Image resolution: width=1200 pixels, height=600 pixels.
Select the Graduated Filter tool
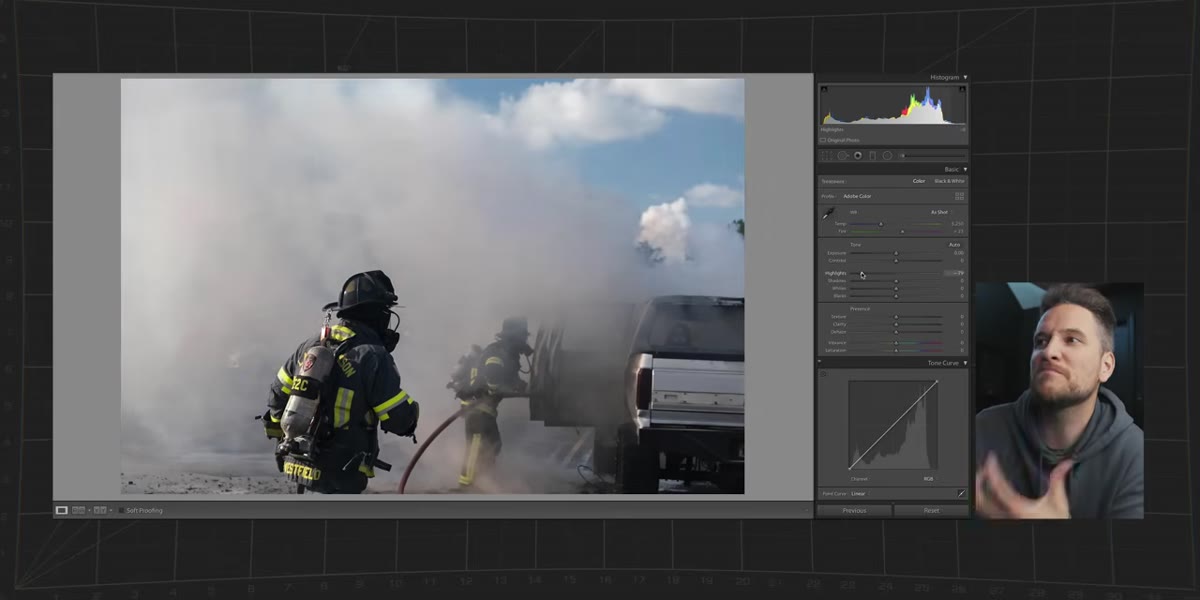click(x=872, y=155)
